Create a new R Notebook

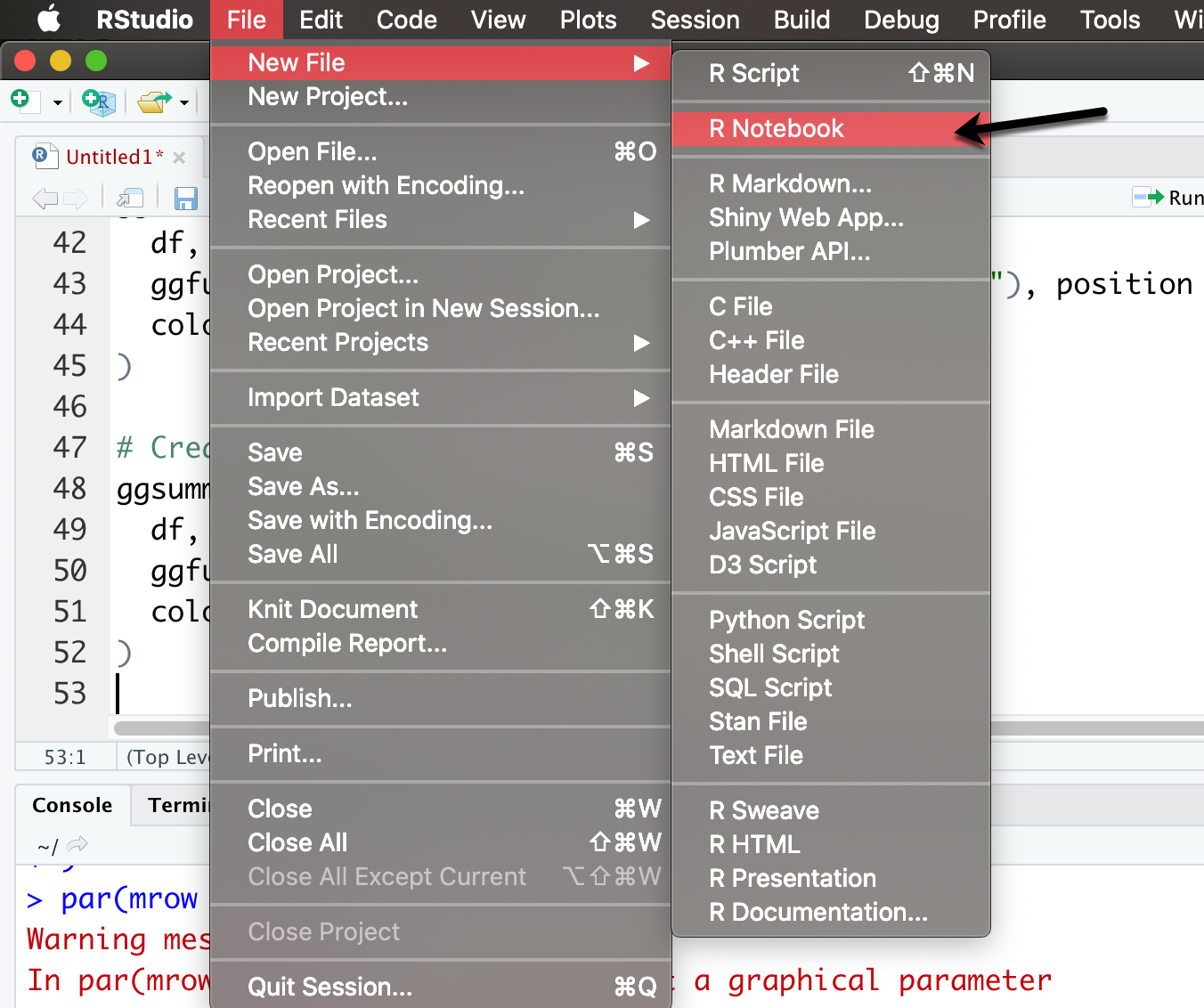(831, 128)
